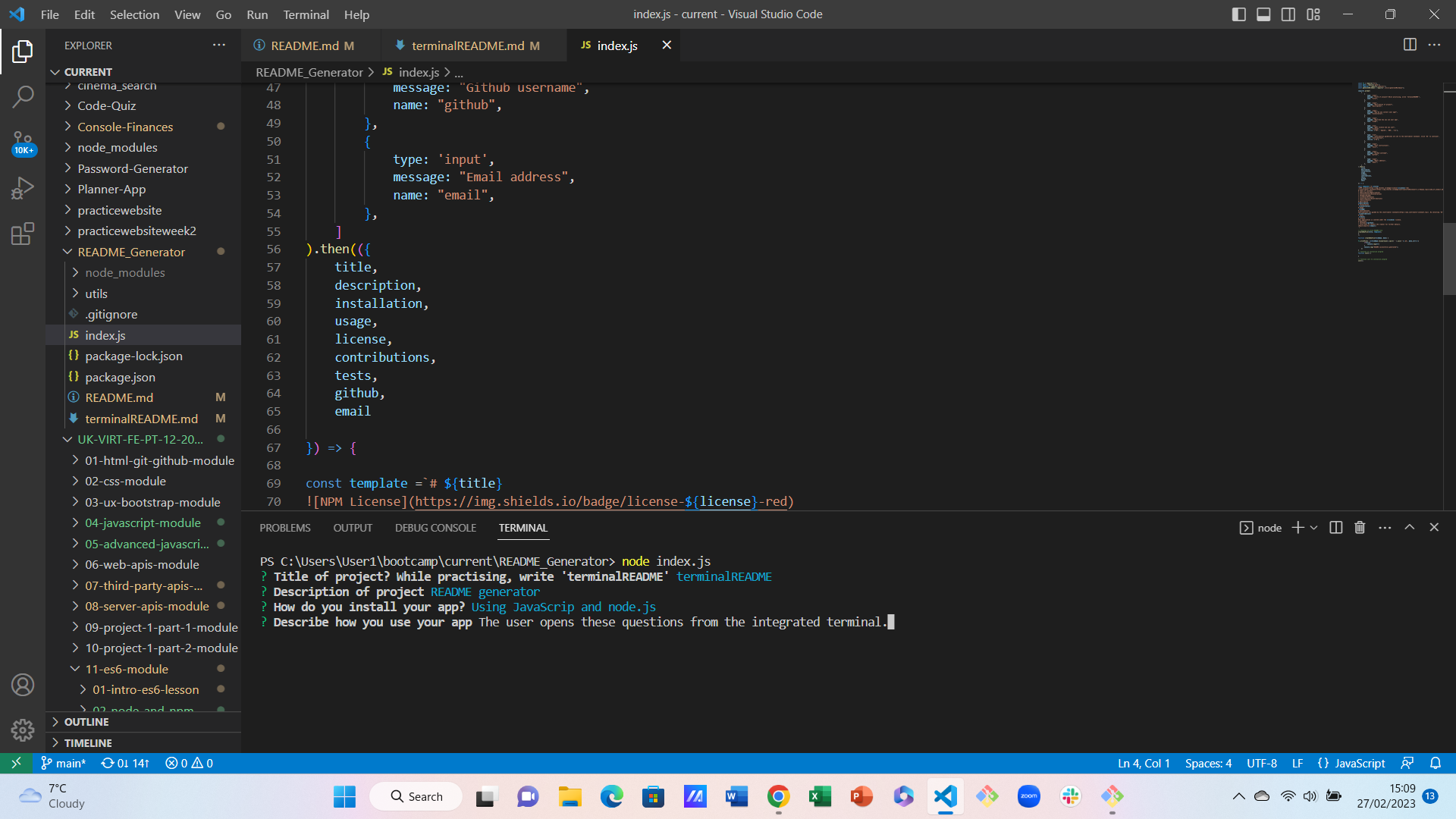Switch to DEBUG CONSOLE panel tab

pyautogui.click(x=435, y=528)
